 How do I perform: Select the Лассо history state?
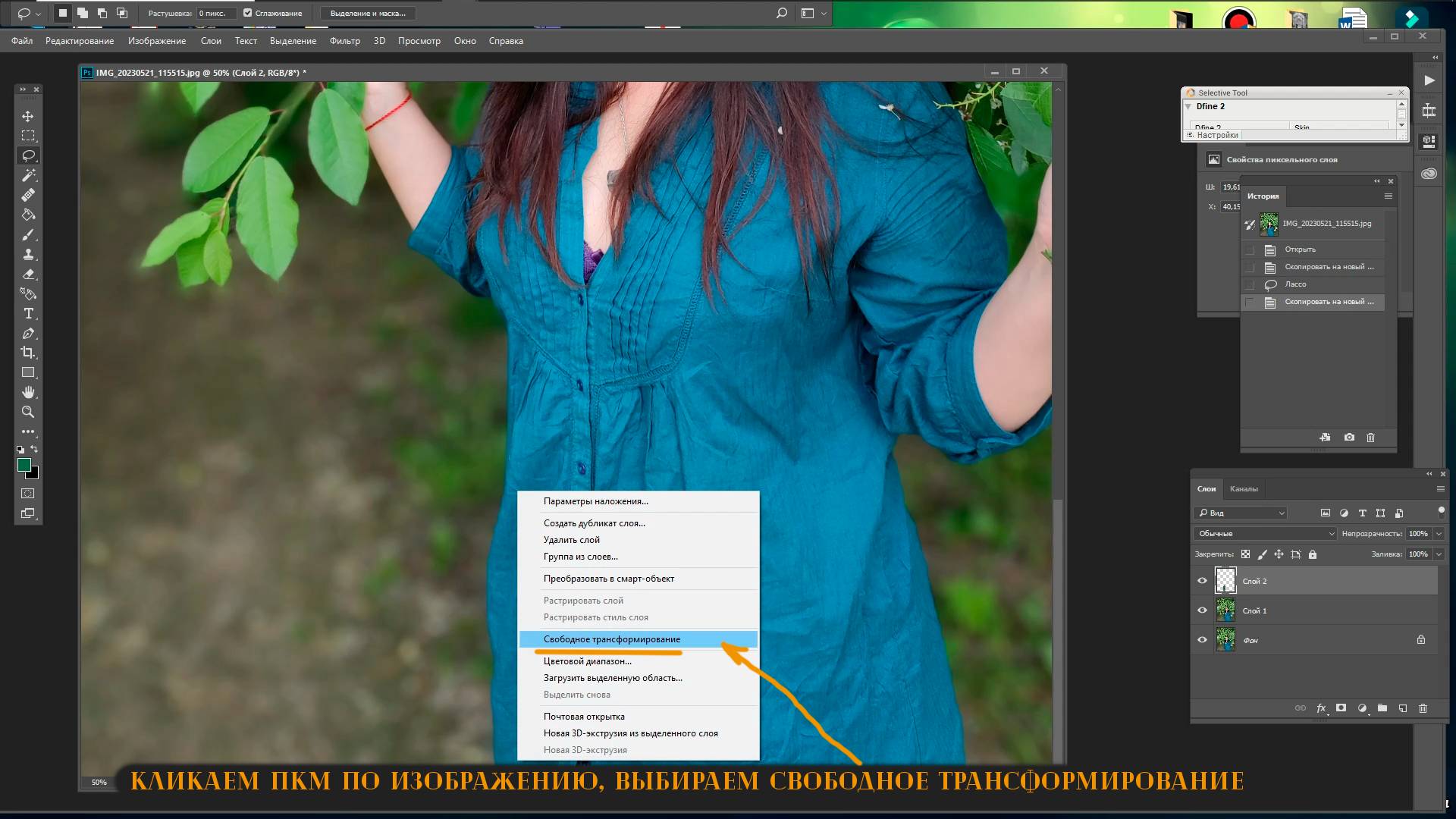point(1295,284)
